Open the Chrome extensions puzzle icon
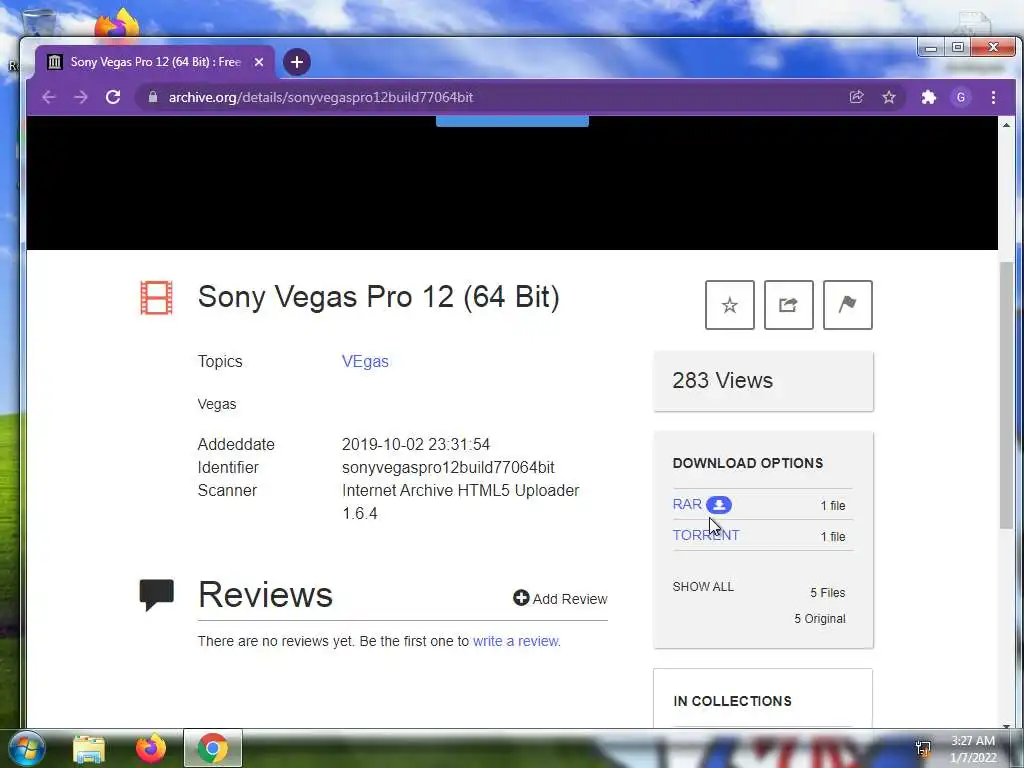The width and height of the screenshot is (1024, 768). tap(928, 97)
